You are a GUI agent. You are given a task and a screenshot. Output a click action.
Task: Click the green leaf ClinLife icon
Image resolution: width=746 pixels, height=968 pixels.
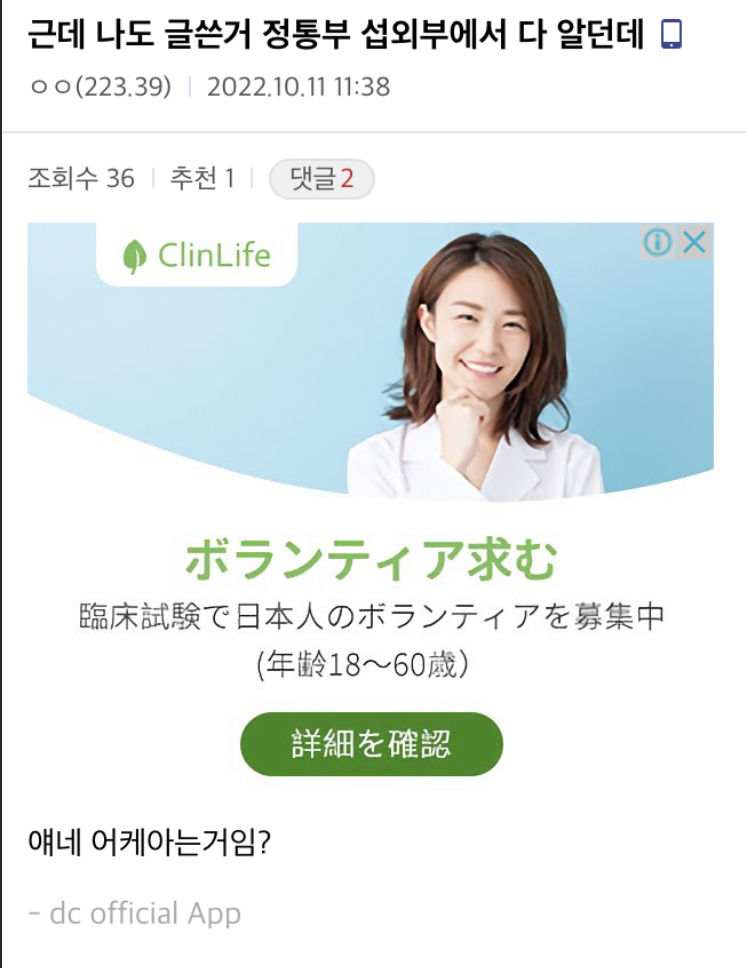click(x=134, y=256)
